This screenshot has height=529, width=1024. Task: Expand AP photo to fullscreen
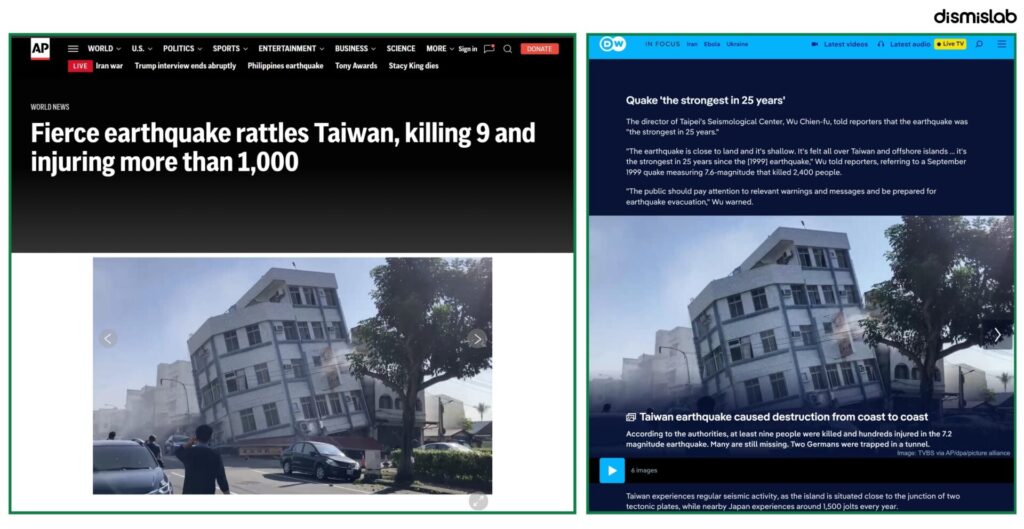[478, 501]
